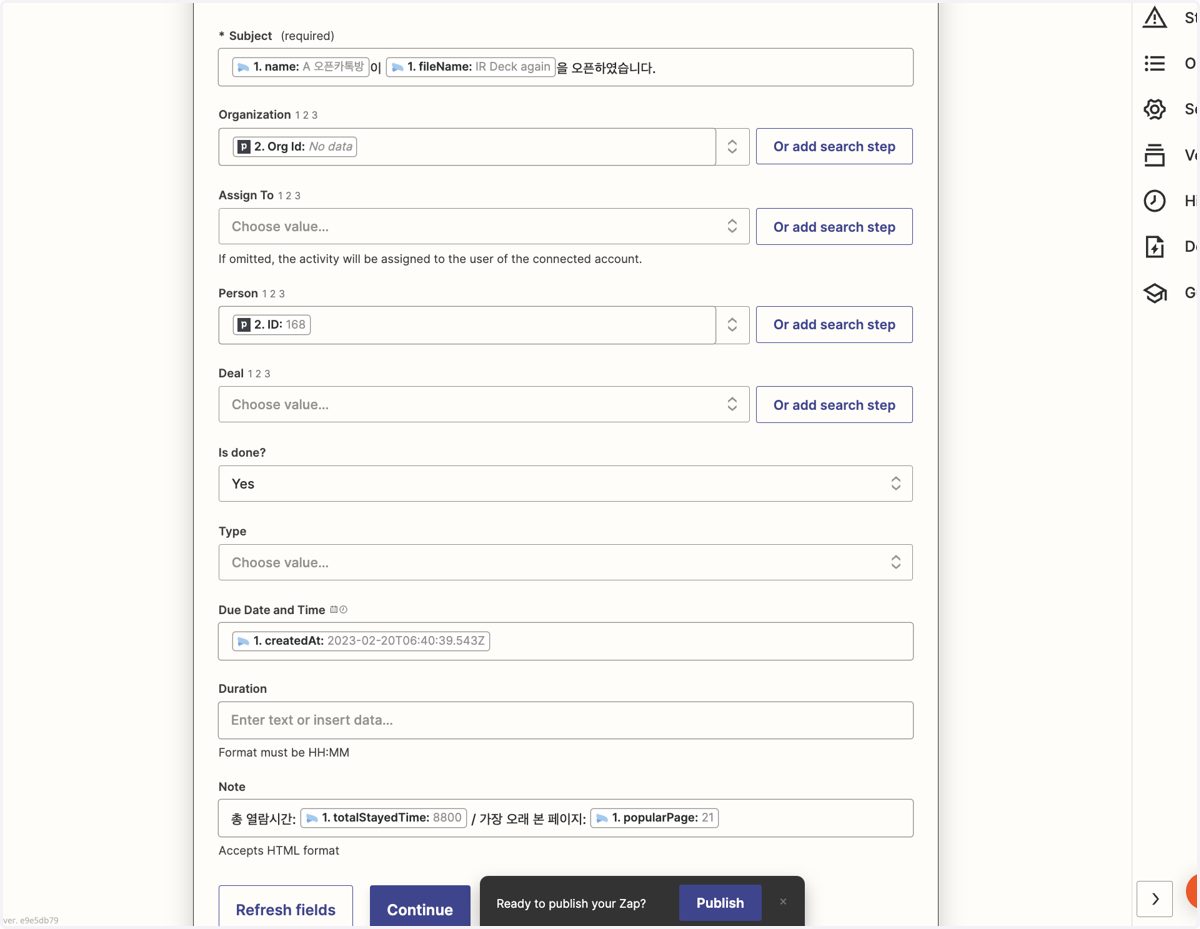This screenshot has width=1200, height=929.
Task: Add search step for Person
Action: click(834, 325)
